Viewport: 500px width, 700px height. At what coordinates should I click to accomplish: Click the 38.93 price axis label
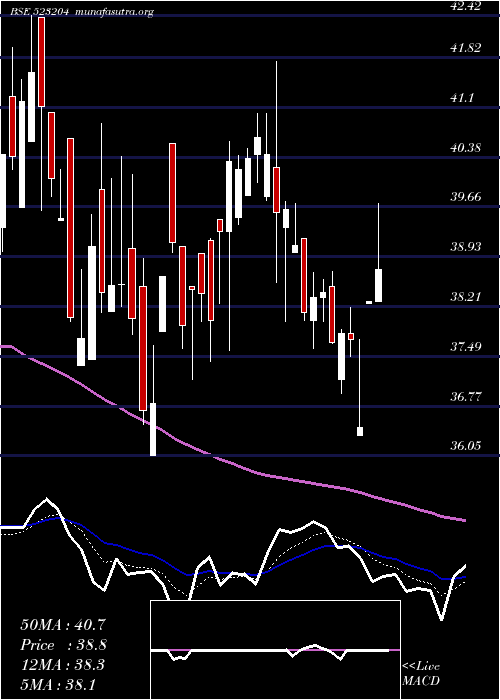pyautogui.click(x=465, y=247)
